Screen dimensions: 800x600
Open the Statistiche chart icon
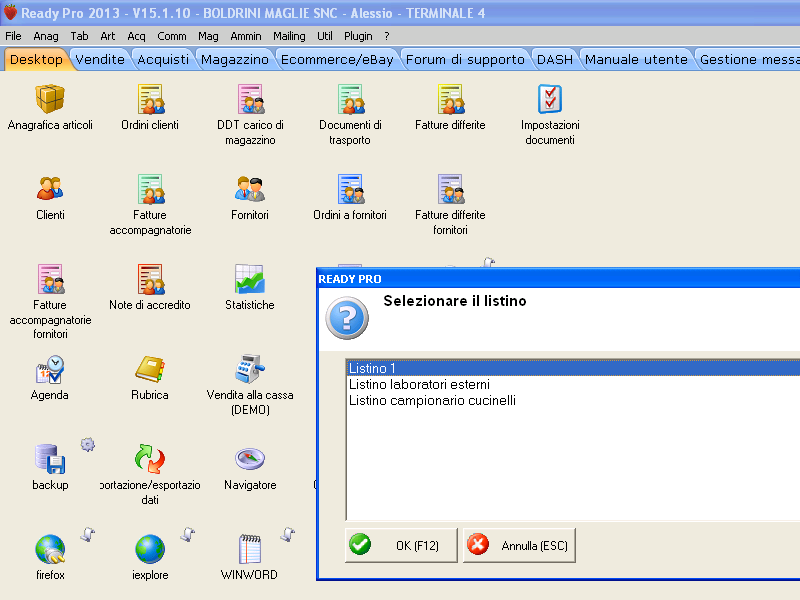click(250, 279)
